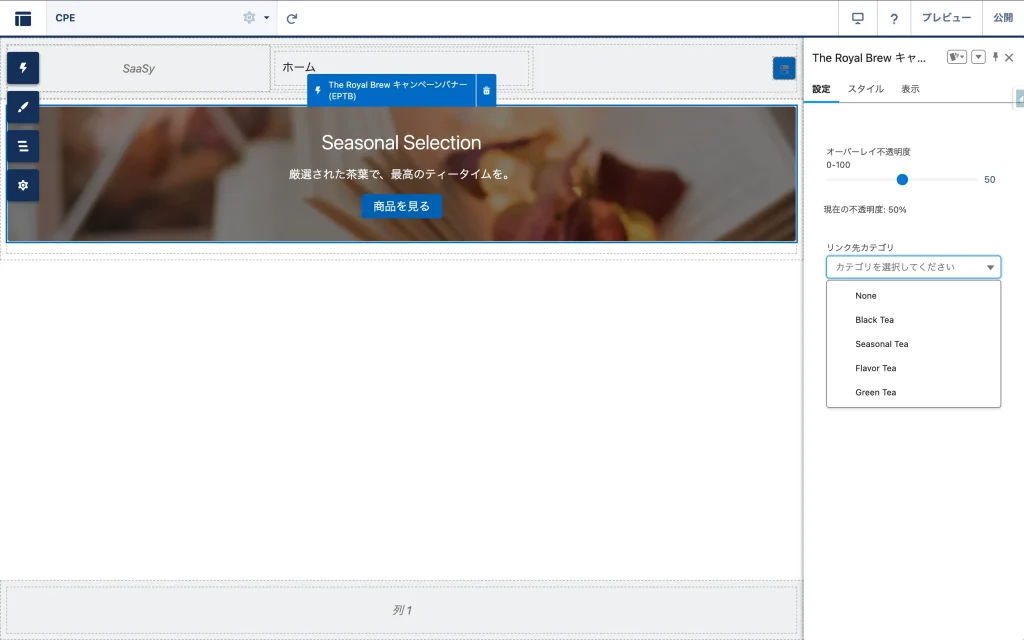Open the Components lightning bolt panel
This screenshot has width=1024, height=640.
point(23,68)
